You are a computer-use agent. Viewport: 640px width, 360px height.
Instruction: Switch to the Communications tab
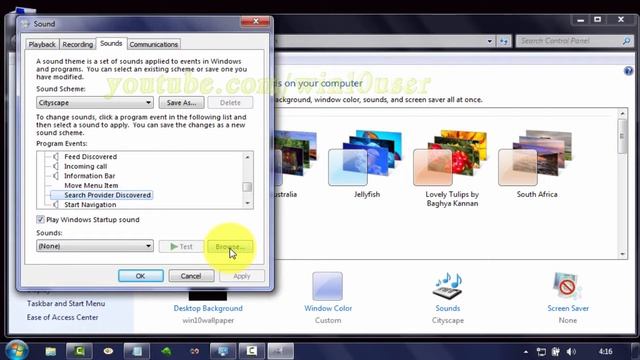[153, 44]
